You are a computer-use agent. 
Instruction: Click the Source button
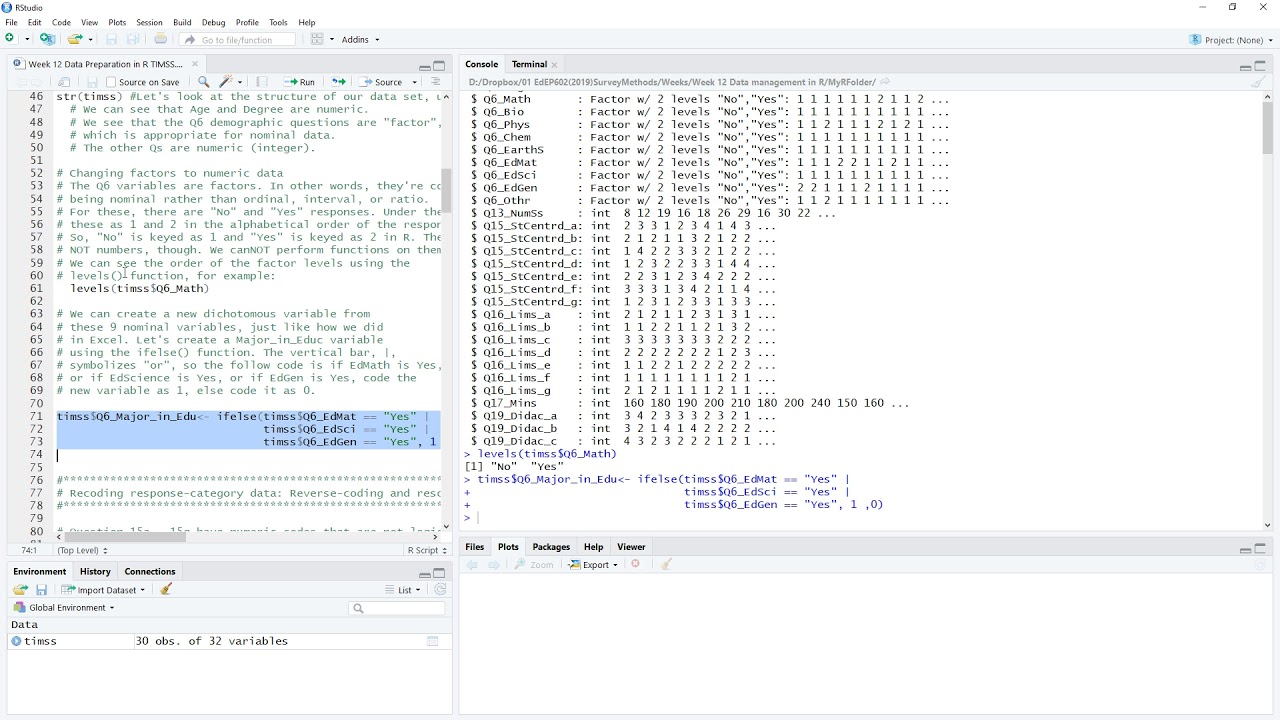pyautogui.click(x=382, y=82)
